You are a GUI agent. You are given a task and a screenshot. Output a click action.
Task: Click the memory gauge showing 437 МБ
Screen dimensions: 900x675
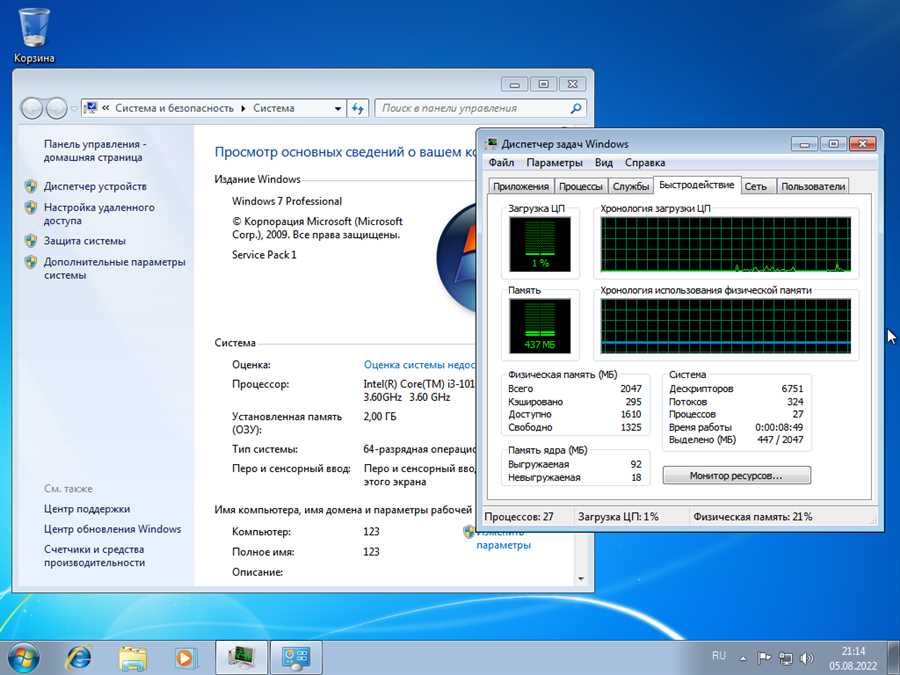[x=540, y=326]
